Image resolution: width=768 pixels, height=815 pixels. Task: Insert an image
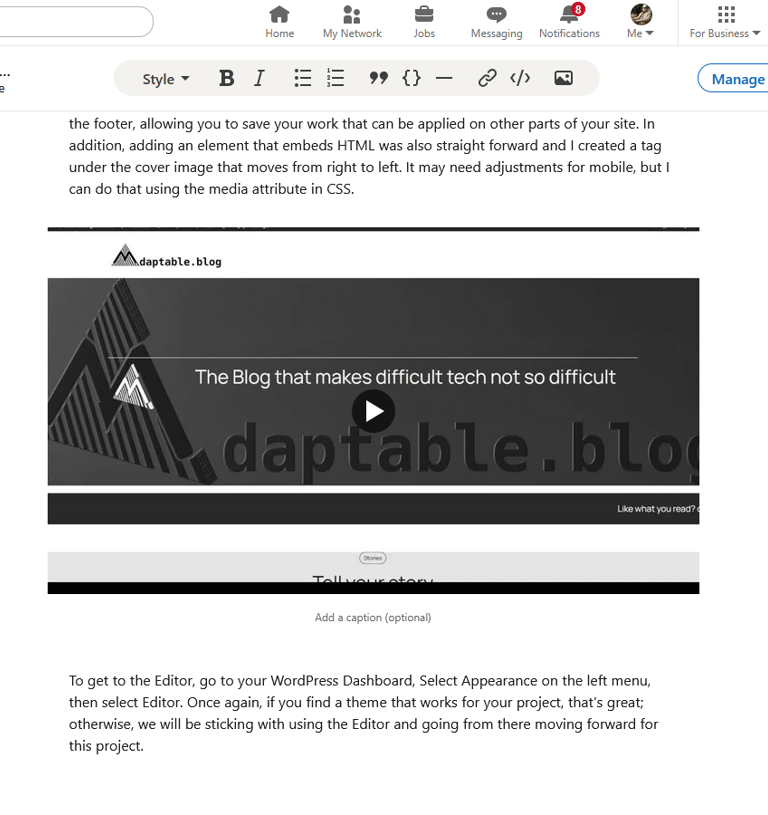(563, 78)
